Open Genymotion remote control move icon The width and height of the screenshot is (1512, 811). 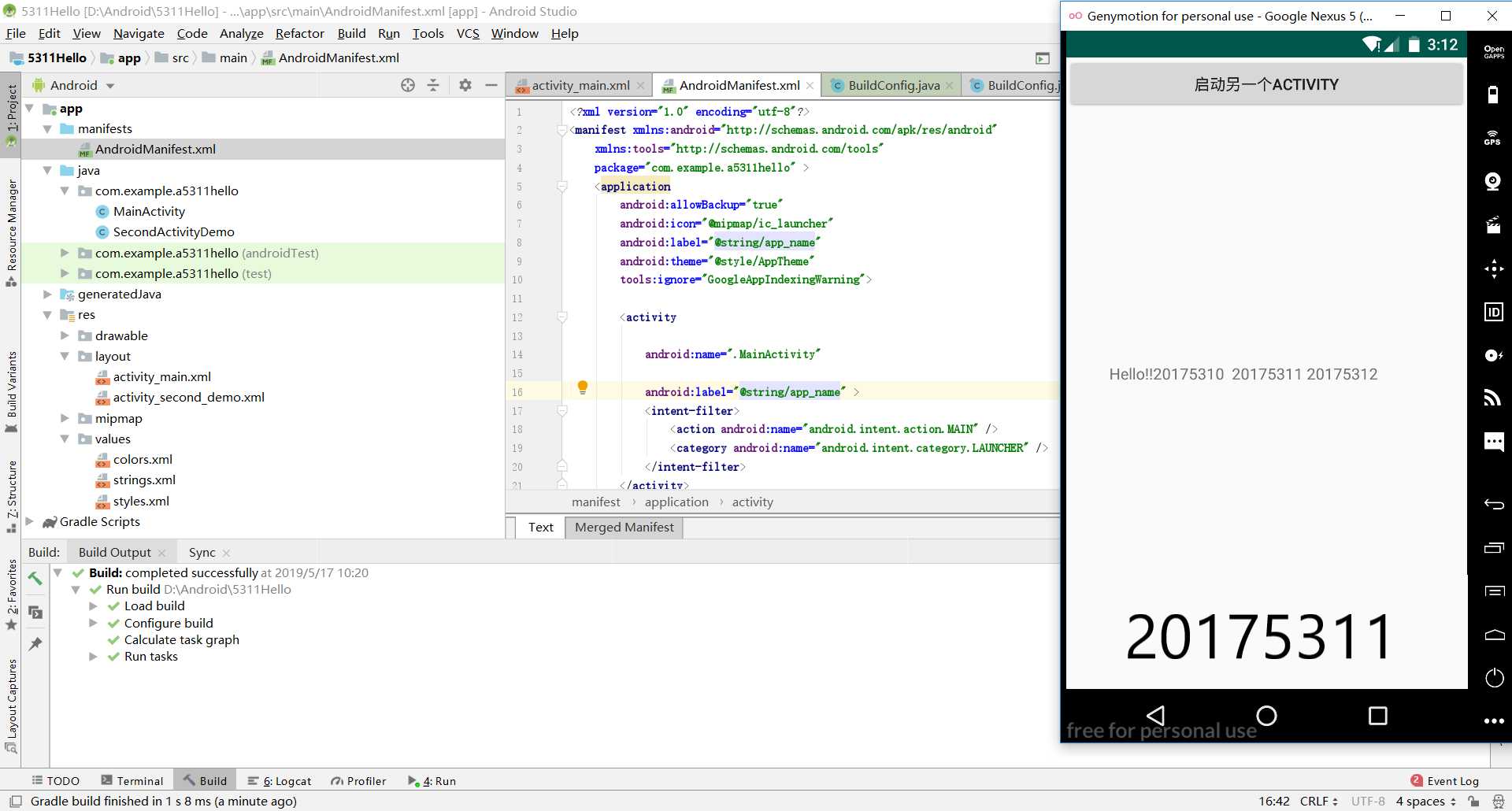pyautogui.click(x=1494, y=268)
